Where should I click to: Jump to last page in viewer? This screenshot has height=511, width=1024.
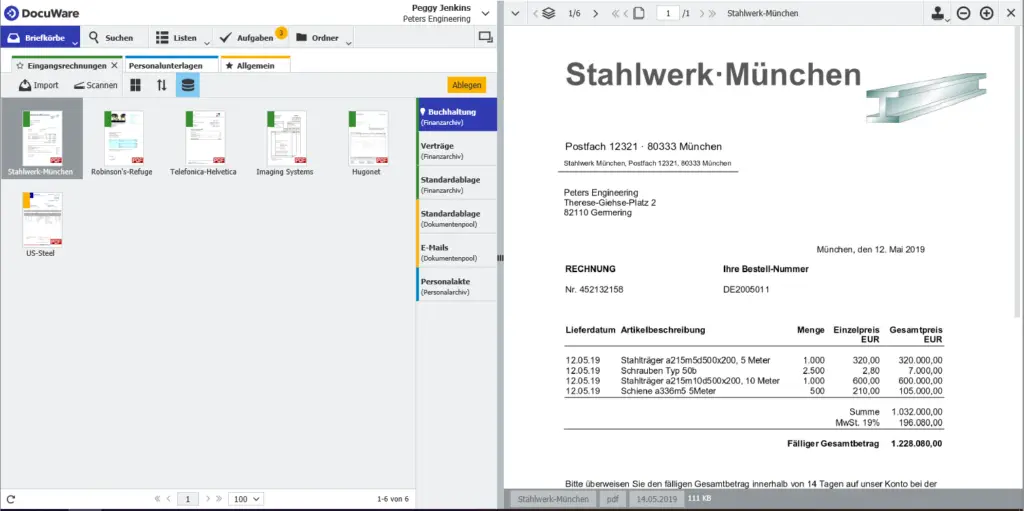pos(712,13)
